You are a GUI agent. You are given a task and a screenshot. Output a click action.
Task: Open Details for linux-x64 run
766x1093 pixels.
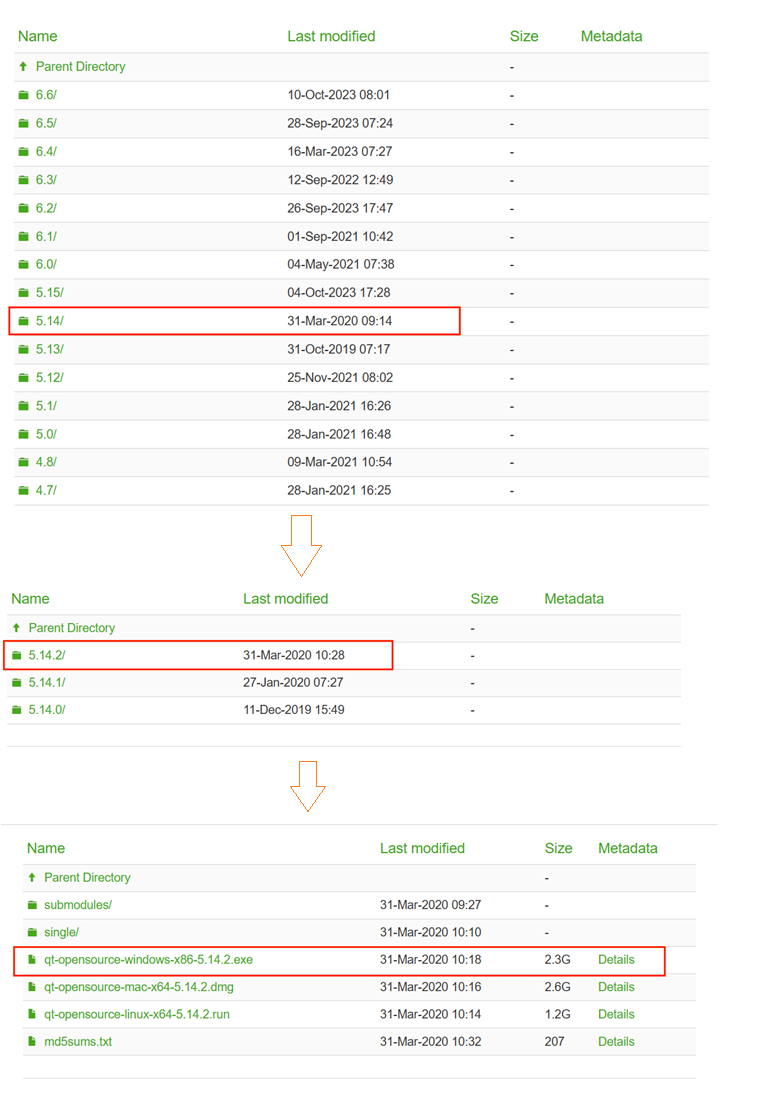tap(616, 1014)
